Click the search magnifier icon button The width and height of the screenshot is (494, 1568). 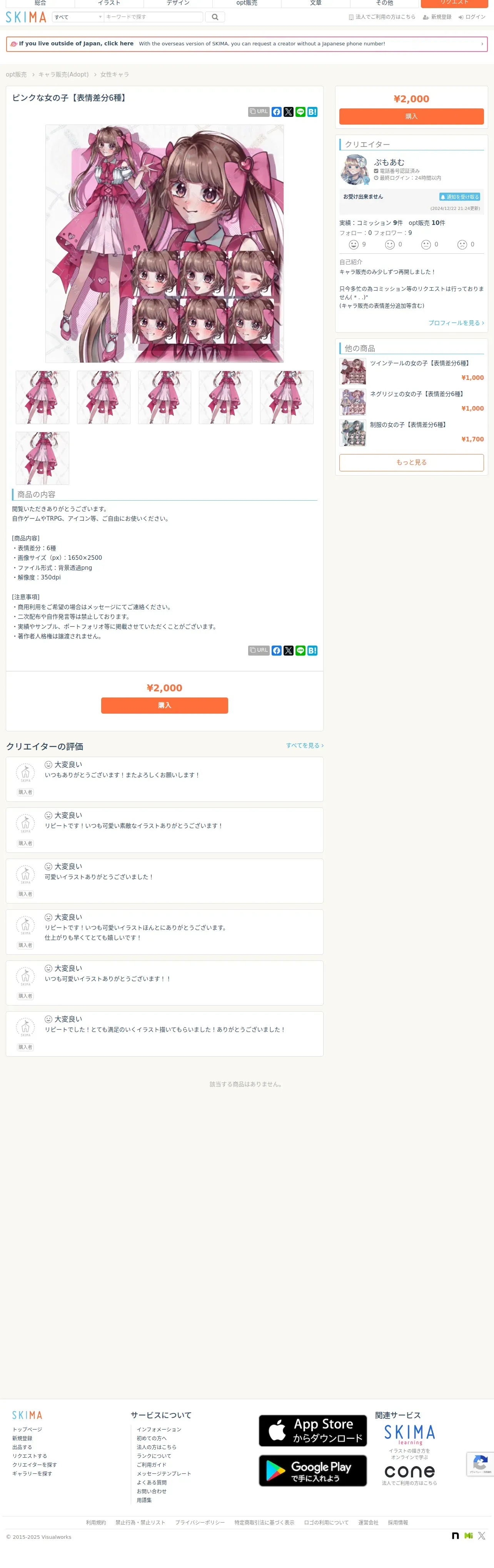point(214,17)
